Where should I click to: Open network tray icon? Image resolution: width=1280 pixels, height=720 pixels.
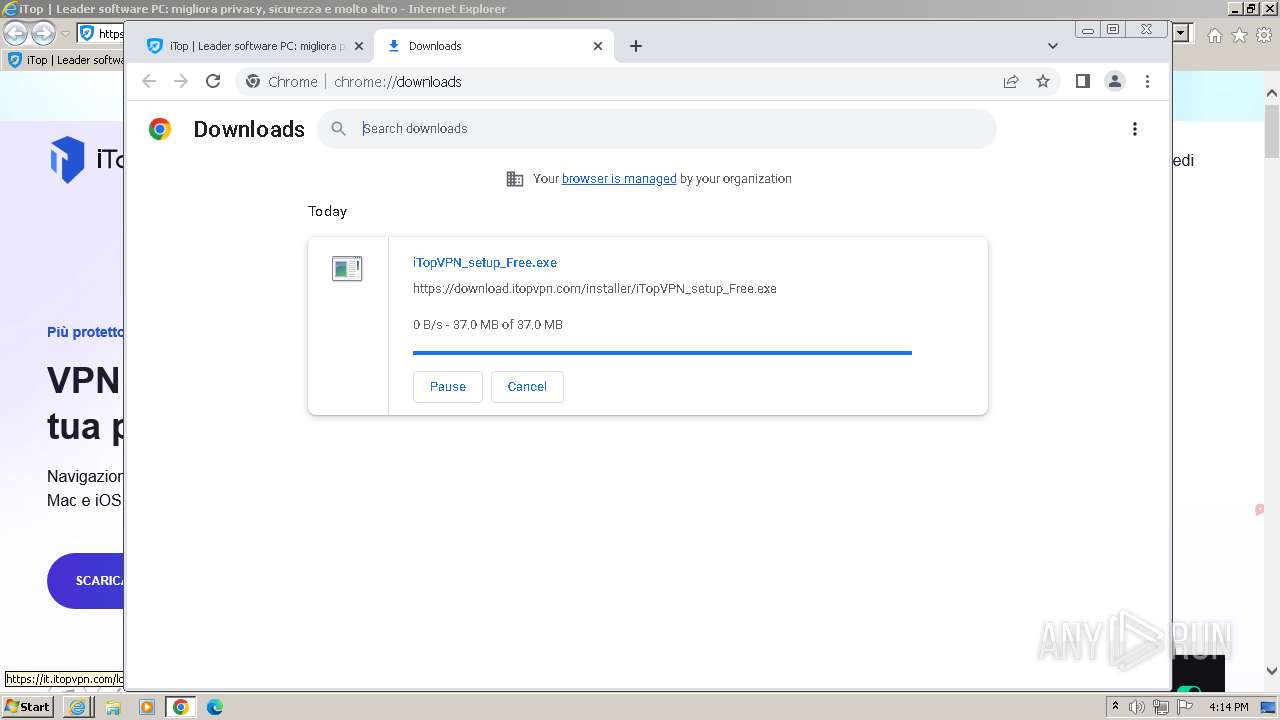coord(1160,707)
